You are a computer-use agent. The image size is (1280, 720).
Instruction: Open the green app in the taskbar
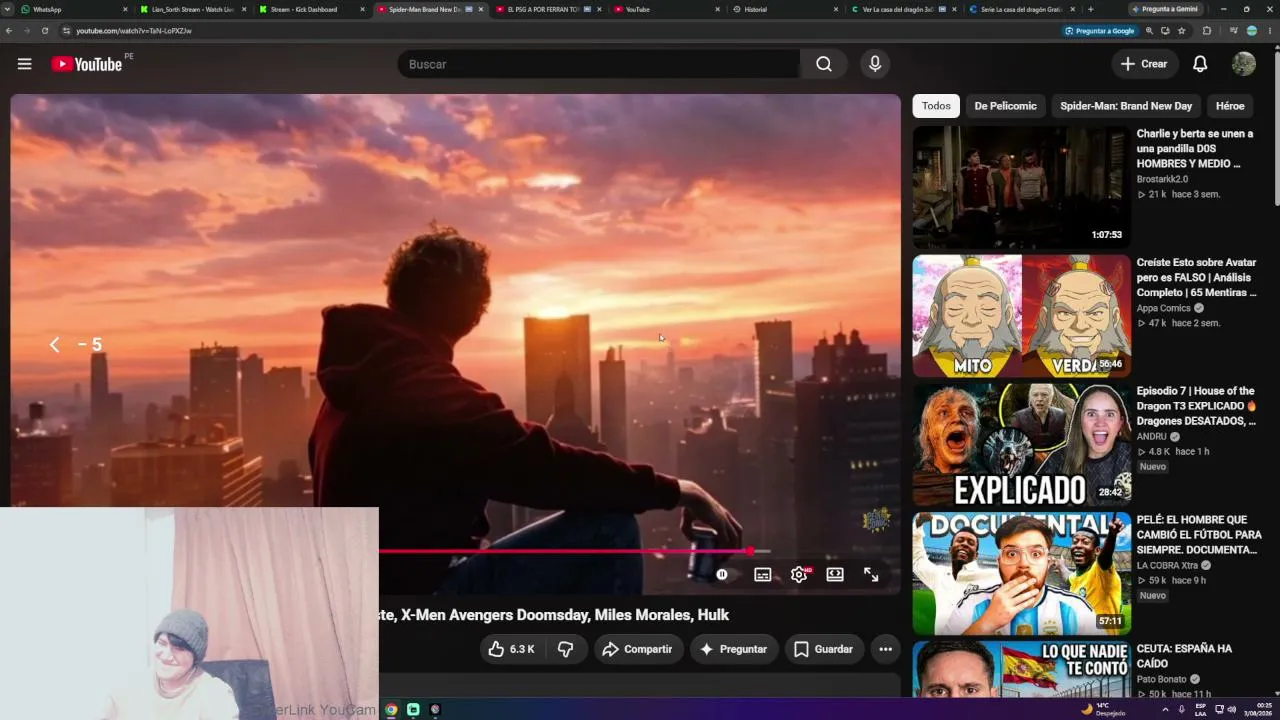pos(413,709)
